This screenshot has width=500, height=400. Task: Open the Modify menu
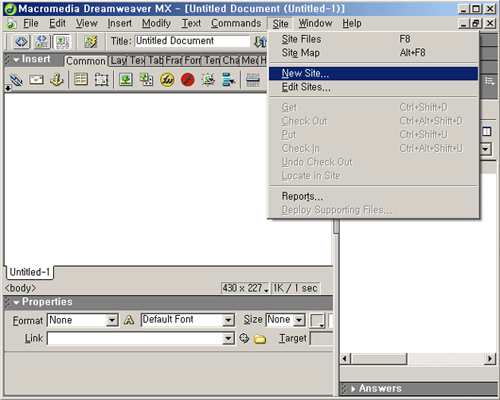click(x=156, y=24)
